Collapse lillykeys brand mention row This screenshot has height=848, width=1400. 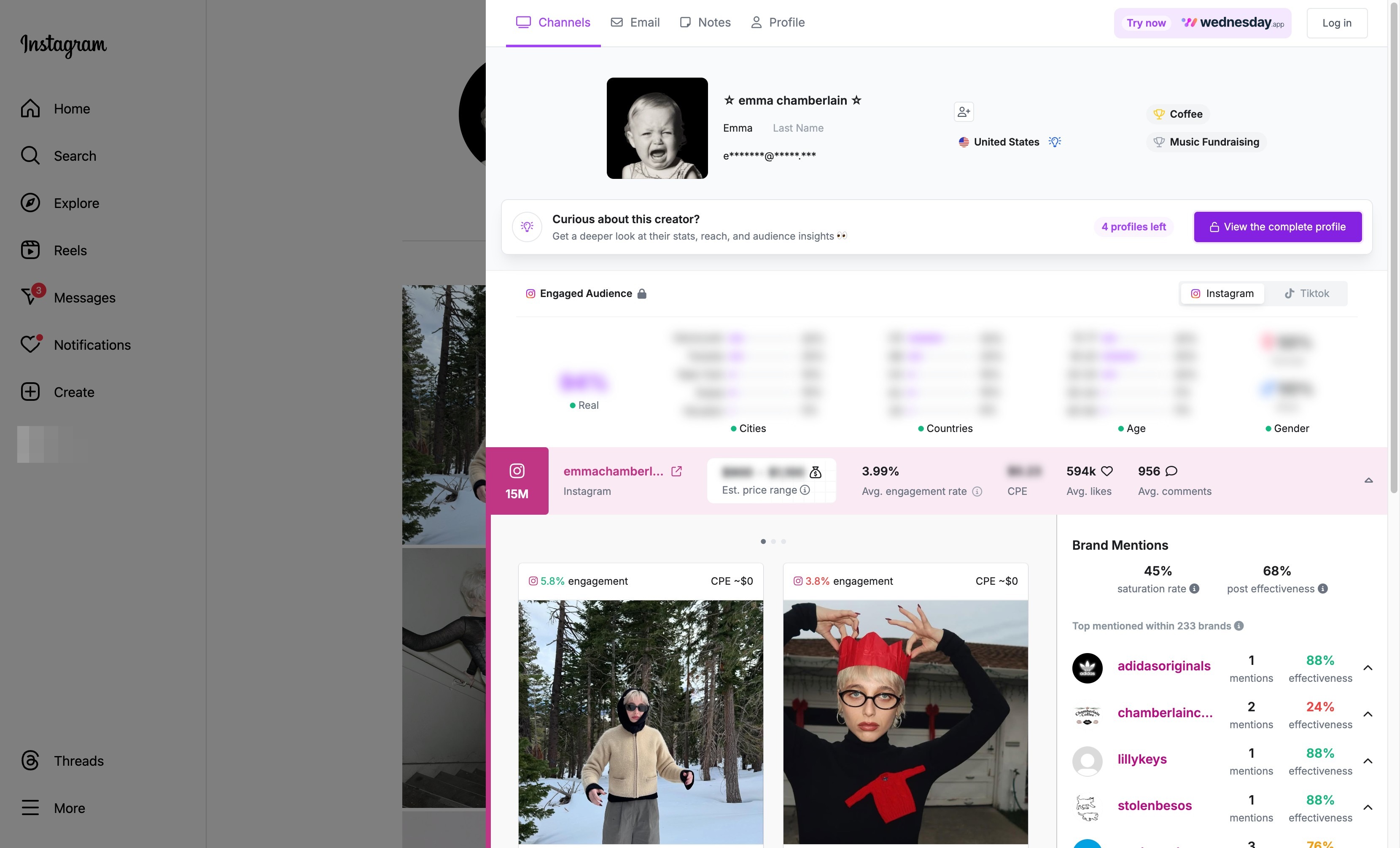[x=1368, y=761]
